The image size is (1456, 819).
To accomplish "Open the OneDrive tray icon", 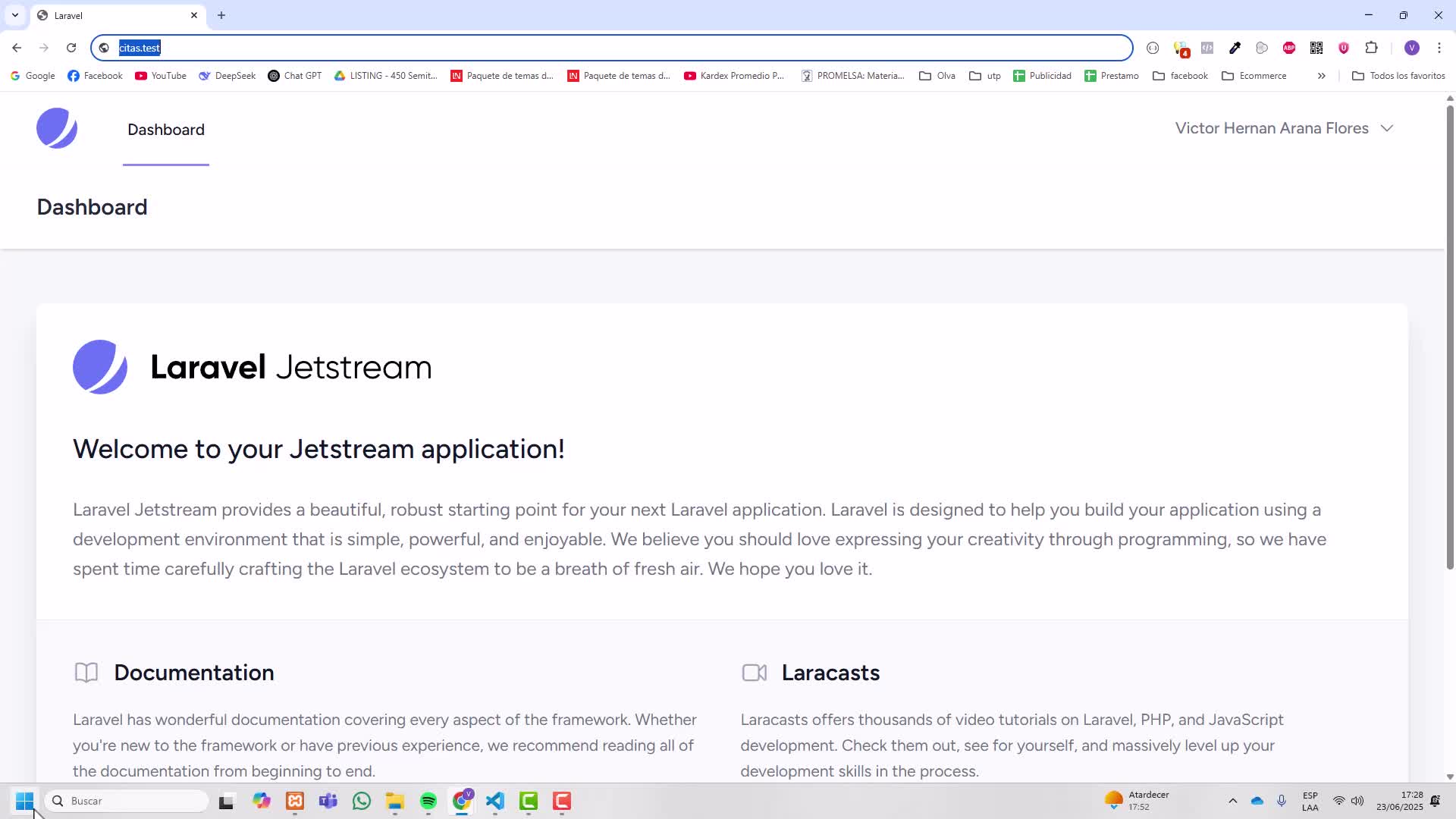I will [x=1257, y=801].
